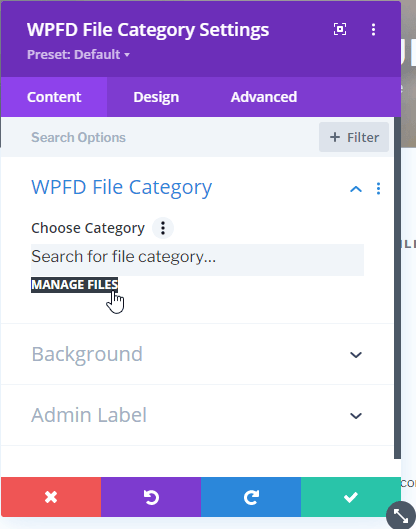Image resolution: width=416 pixels, height=529 pixels.
Task: Undo the last change via purple arrow
Action: point(151,497)
